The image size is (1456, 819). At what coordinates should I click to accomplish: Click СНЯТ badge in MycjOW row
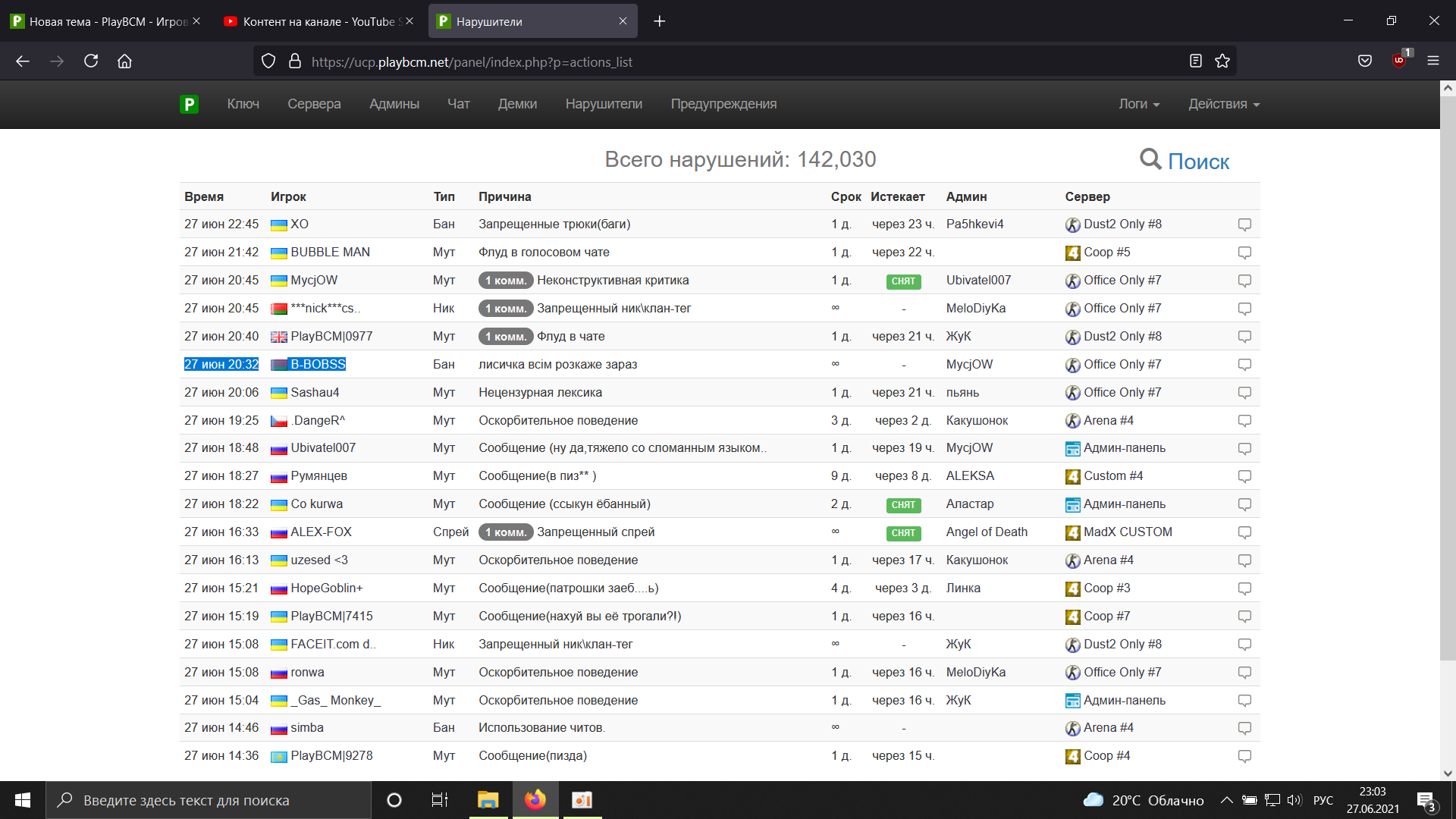coord(903,281)
